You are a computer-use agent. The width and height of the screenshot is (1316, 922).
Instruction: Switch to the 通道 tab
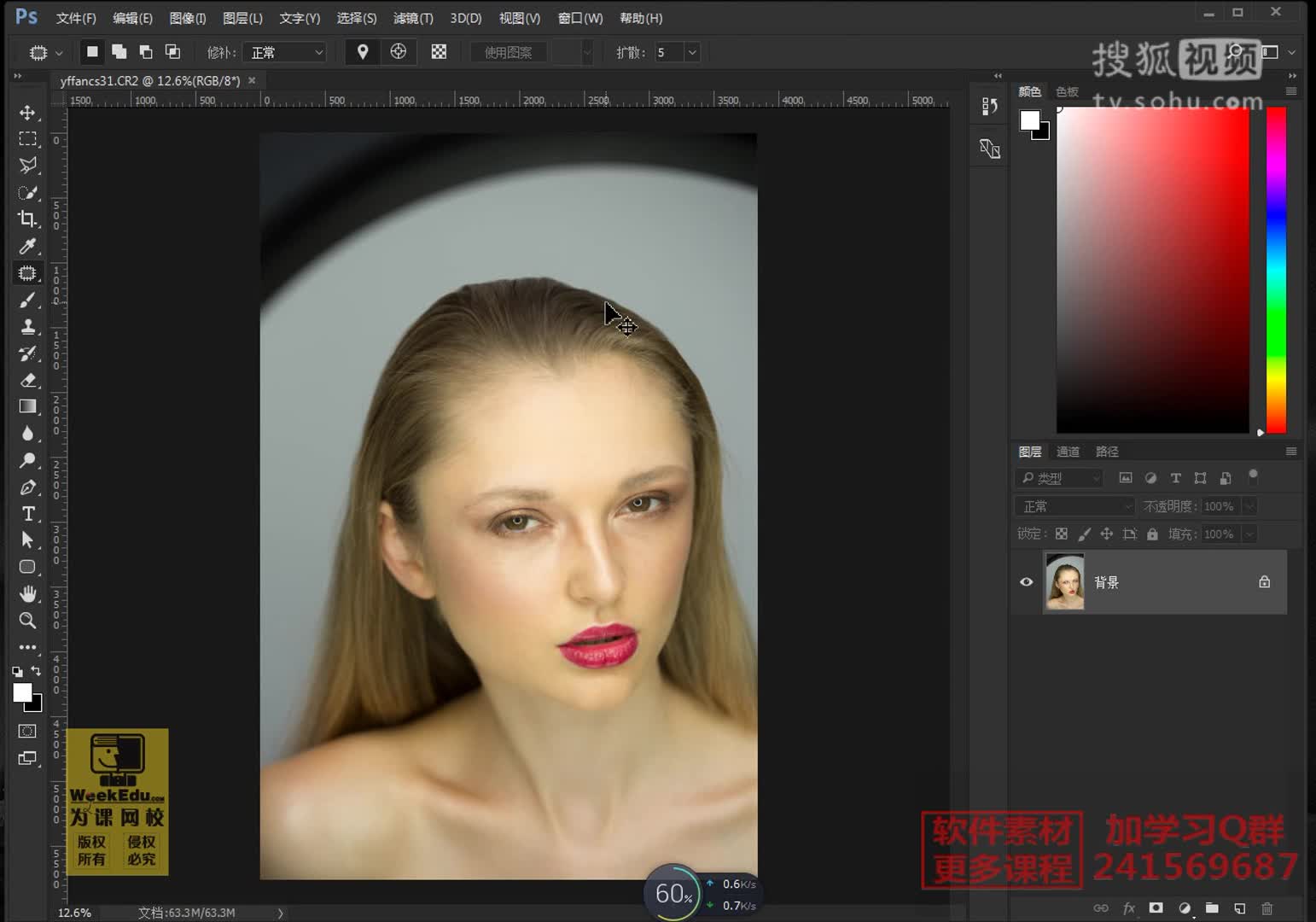[1068, 452]
